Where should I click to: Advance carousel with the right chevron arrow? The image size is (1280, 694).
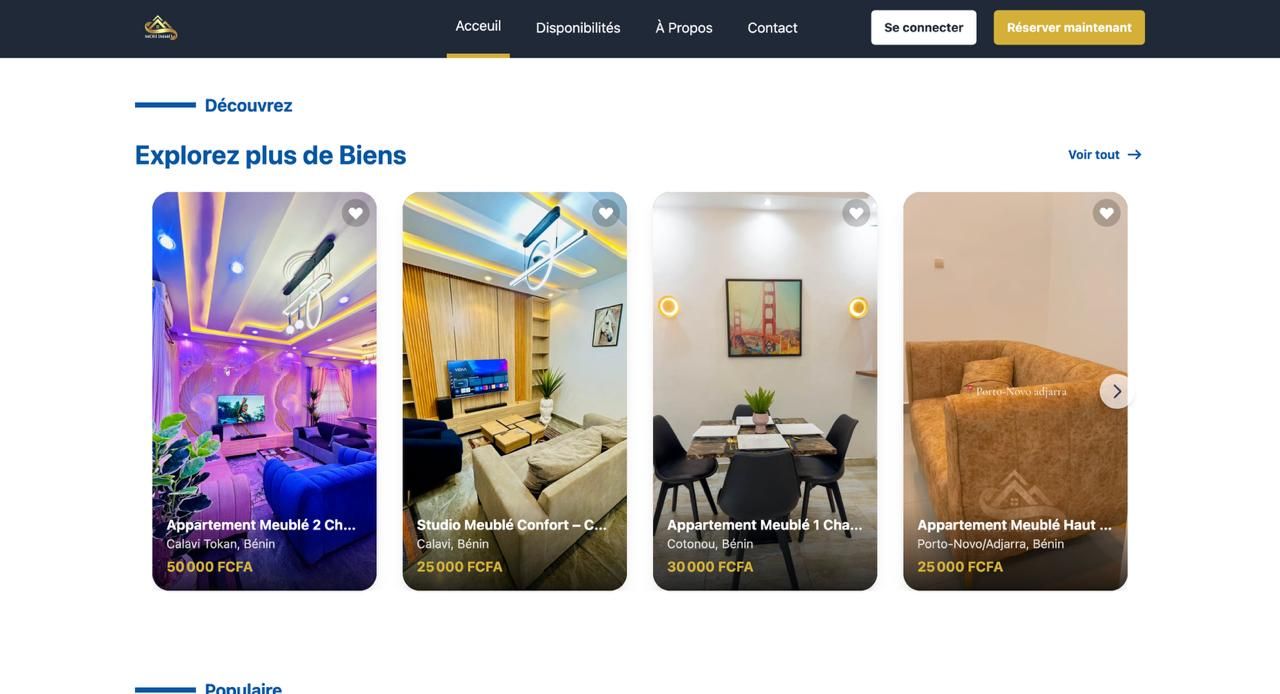pos(1117,391)
